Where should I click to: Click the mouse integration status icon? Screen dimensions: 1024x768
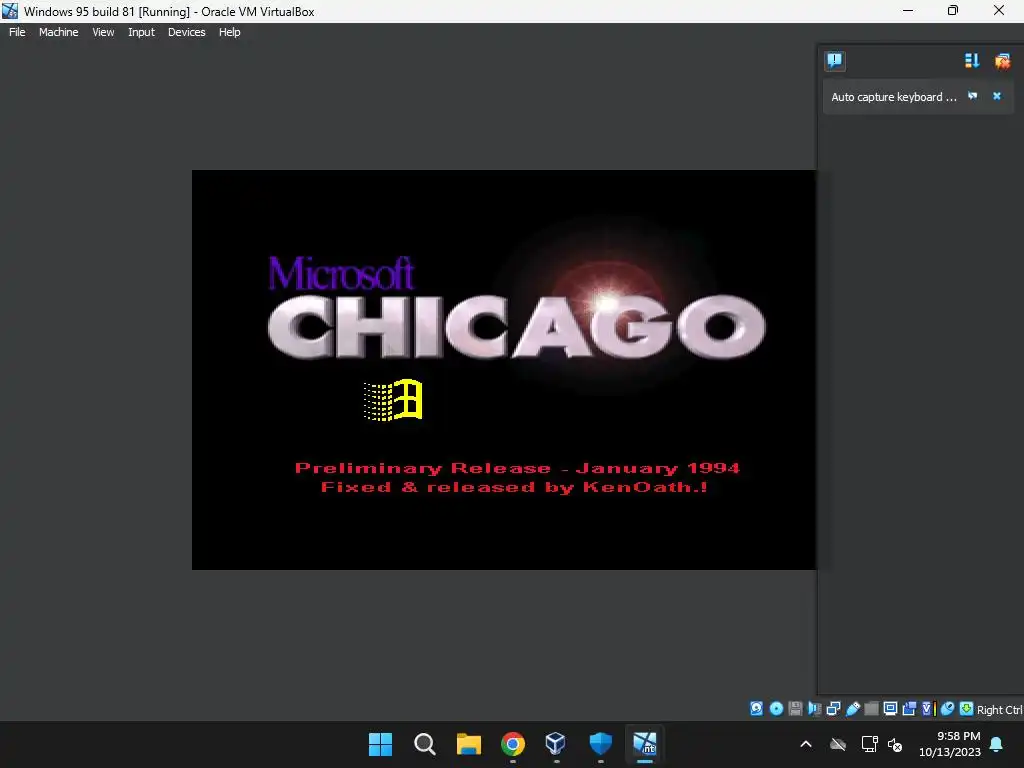click(x=948, y=709)
